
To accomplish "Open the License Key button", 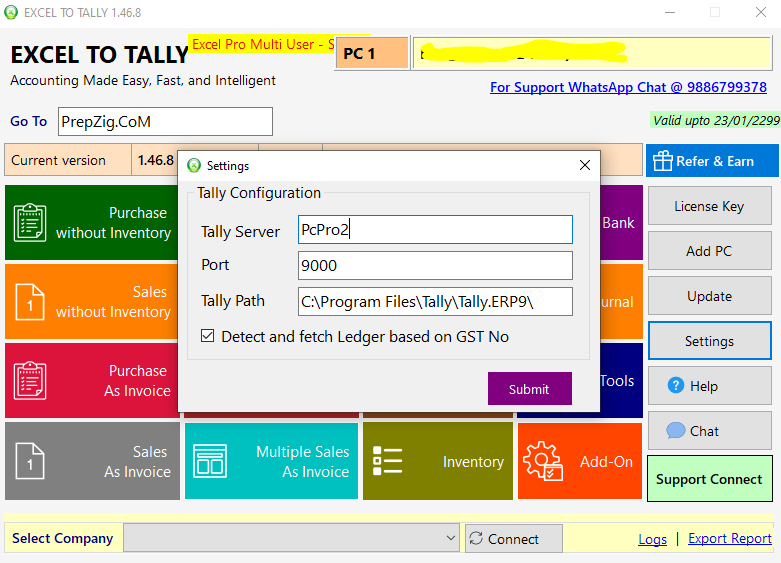I will coord(709,206).
